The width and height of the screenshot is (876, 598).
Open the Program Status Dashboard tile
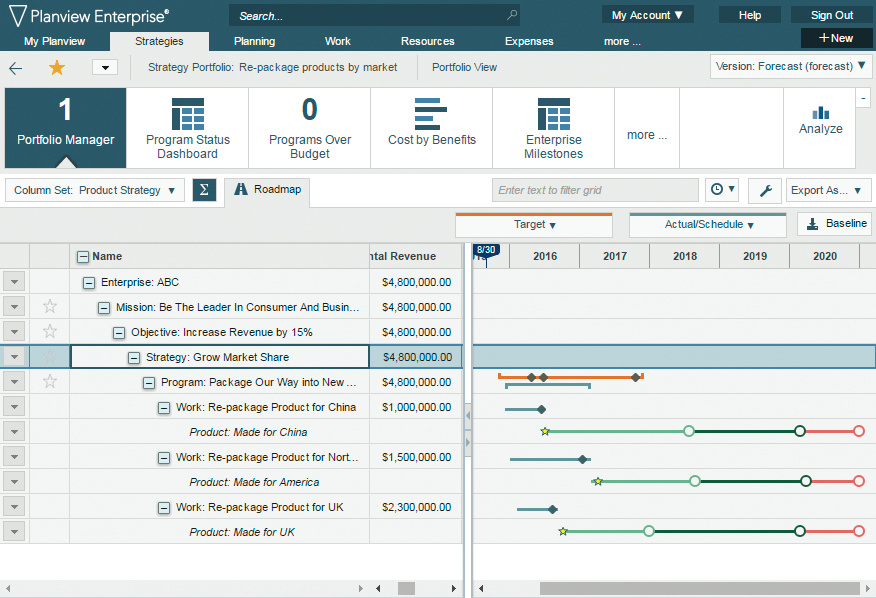coord(187,128)
